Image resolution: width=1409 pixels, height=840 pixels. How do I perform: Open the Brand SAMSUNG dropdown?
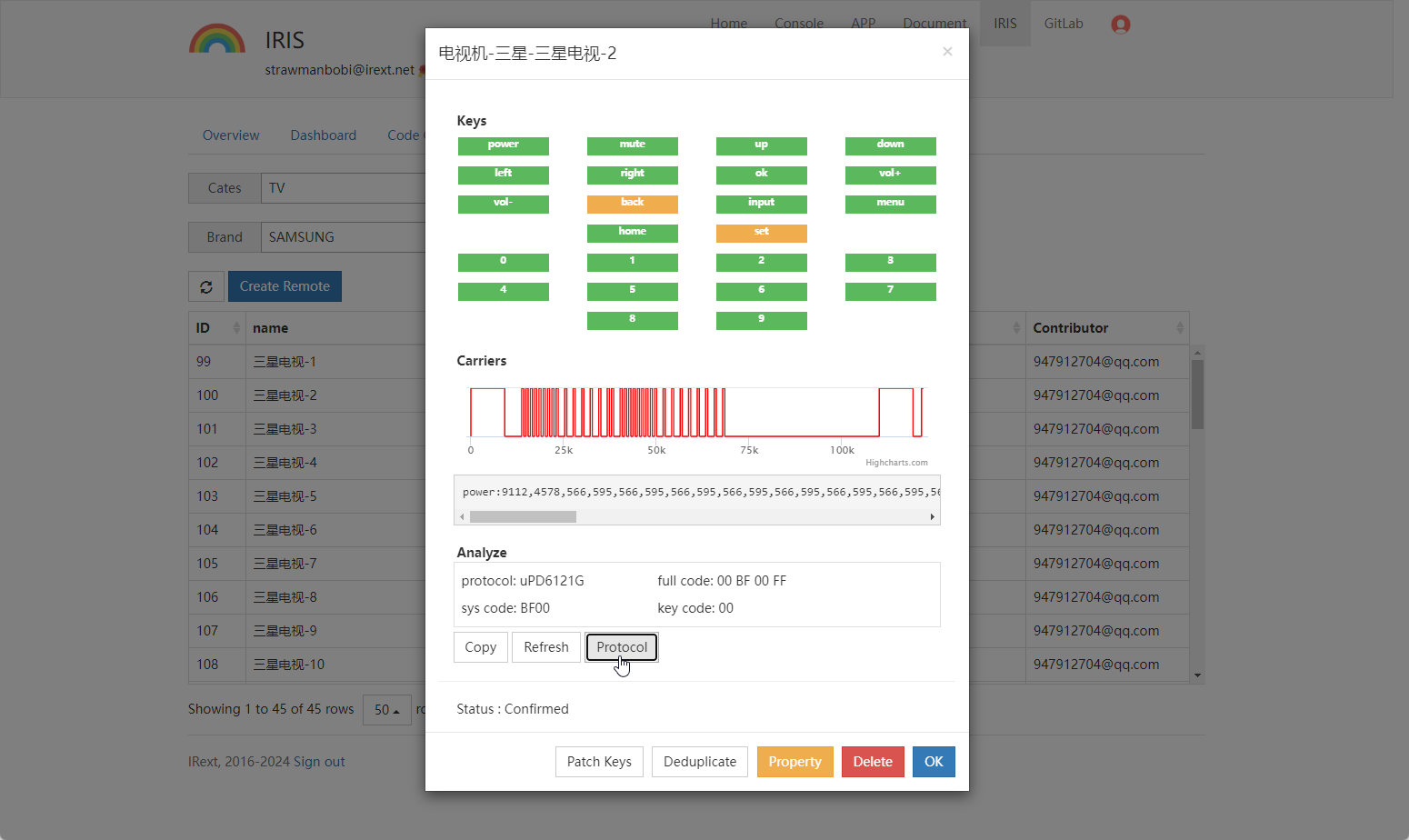click(342, 237)
